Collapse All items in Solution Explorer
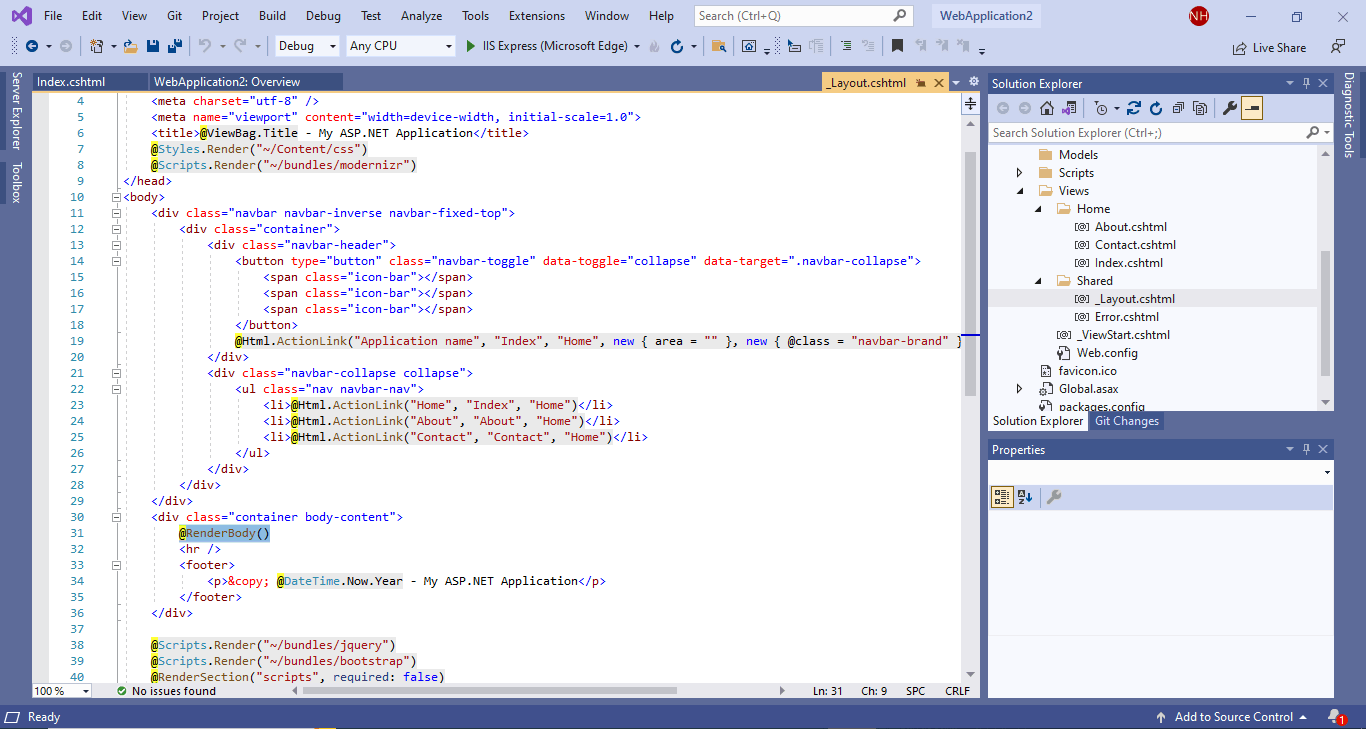The height and width of the screenshot is (729, 1366). pyautogui.click(x=1179, y=108)
